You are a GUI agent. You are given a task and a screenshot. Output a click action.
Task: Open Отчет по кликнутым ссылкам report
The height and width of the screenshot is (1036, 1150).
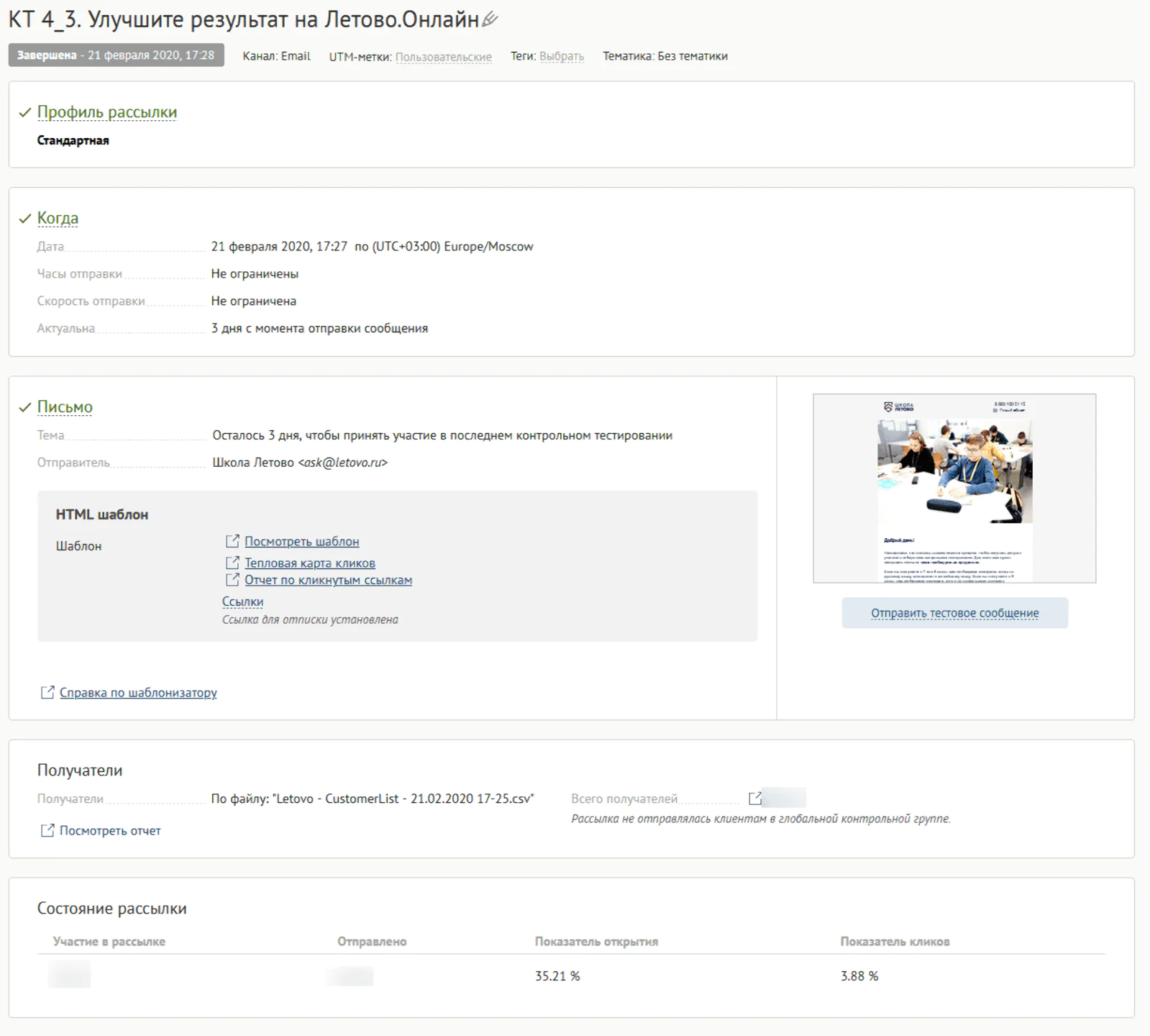coord(328,581)
